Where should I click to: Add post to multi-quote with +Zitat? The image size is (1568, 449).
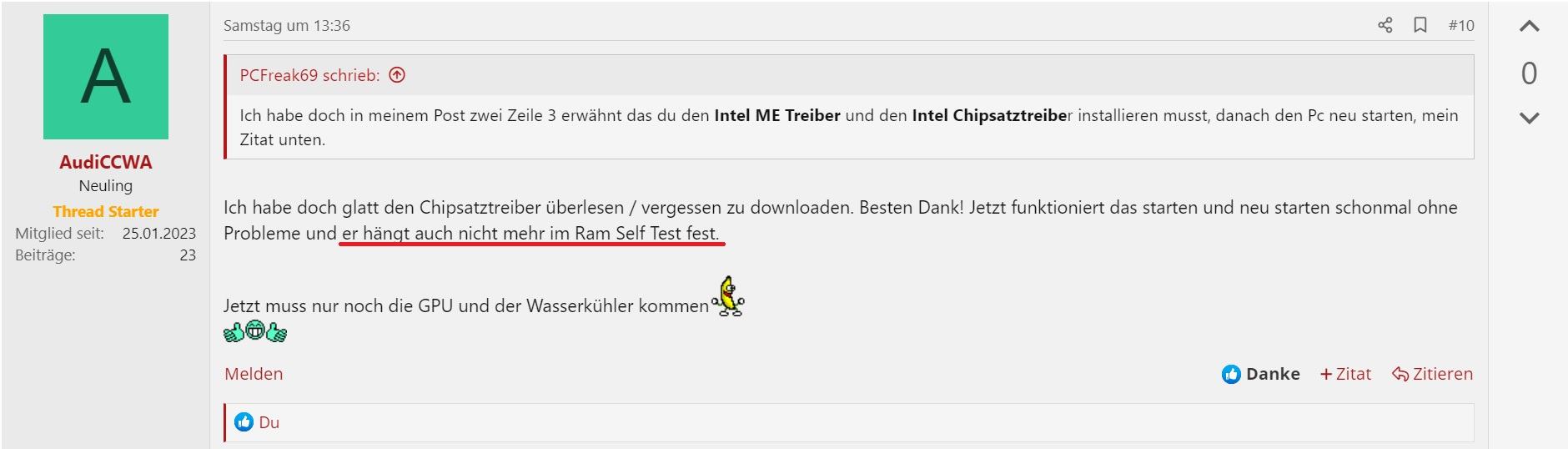1345,374
